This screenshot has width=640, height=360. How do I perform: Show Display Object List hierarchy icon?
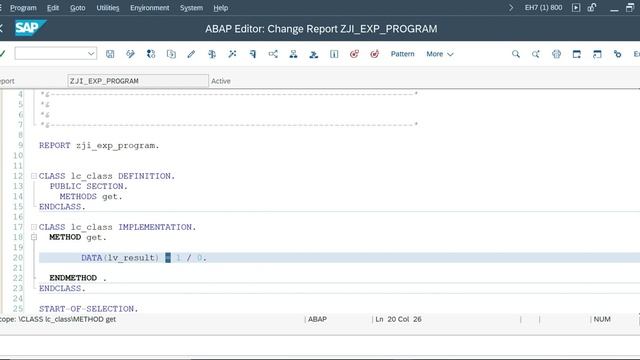point(293,54)
